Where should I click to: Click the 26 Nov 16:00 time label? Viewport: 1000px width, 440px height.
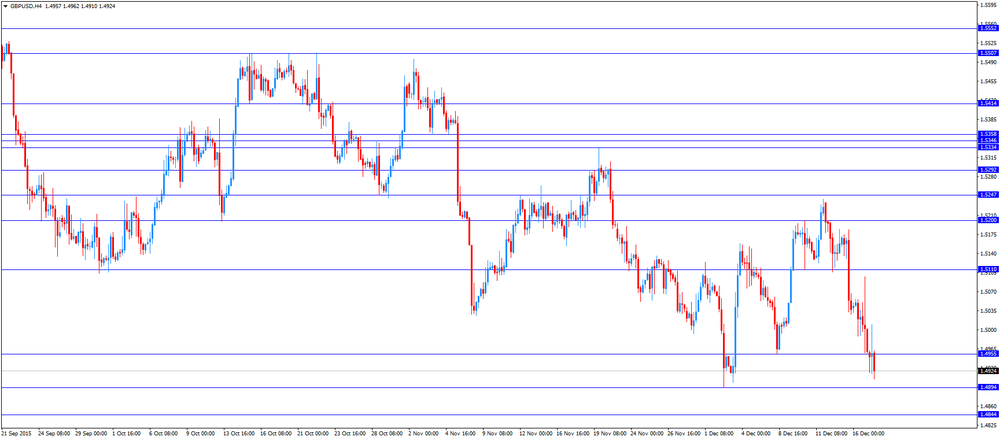pos(683,435)
